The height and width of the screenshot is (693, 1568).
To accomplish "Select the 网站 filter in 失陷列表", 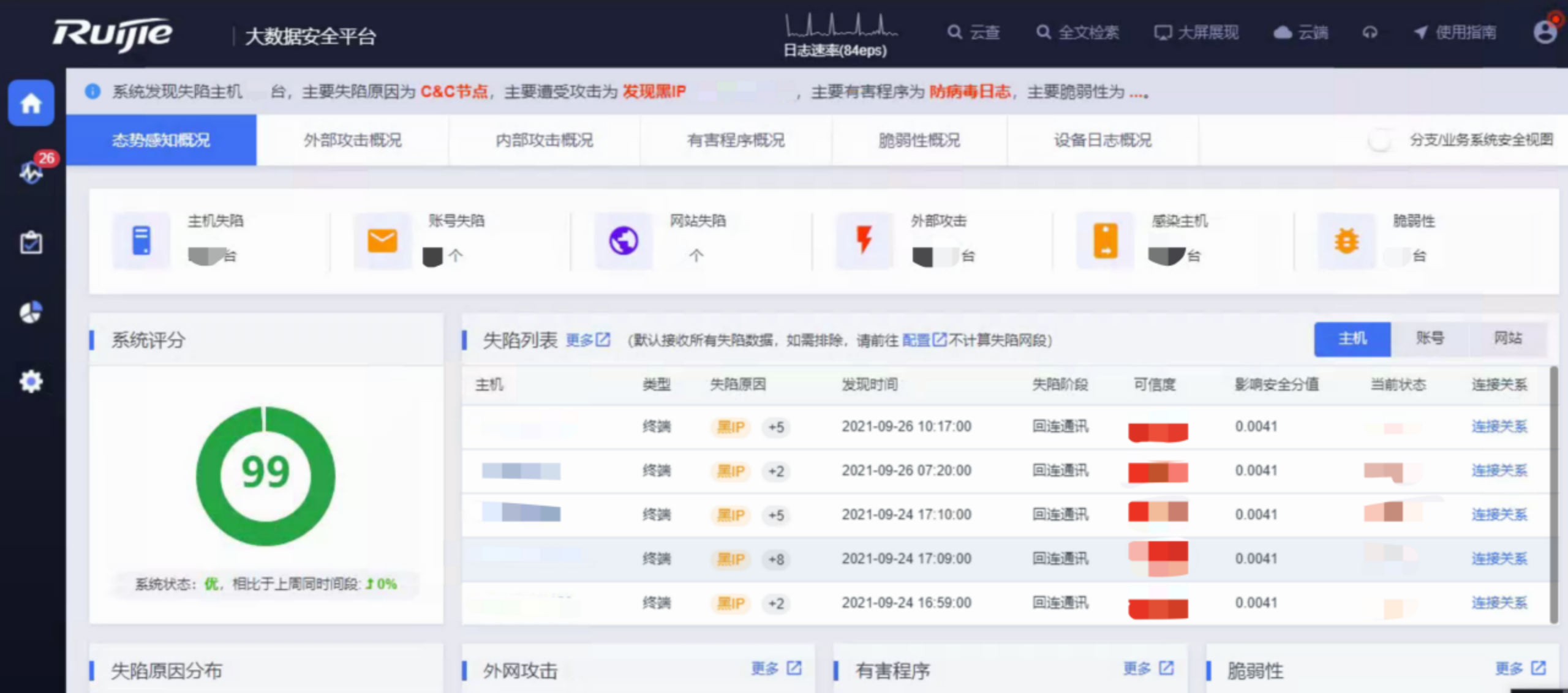I will click(1508, 339).
